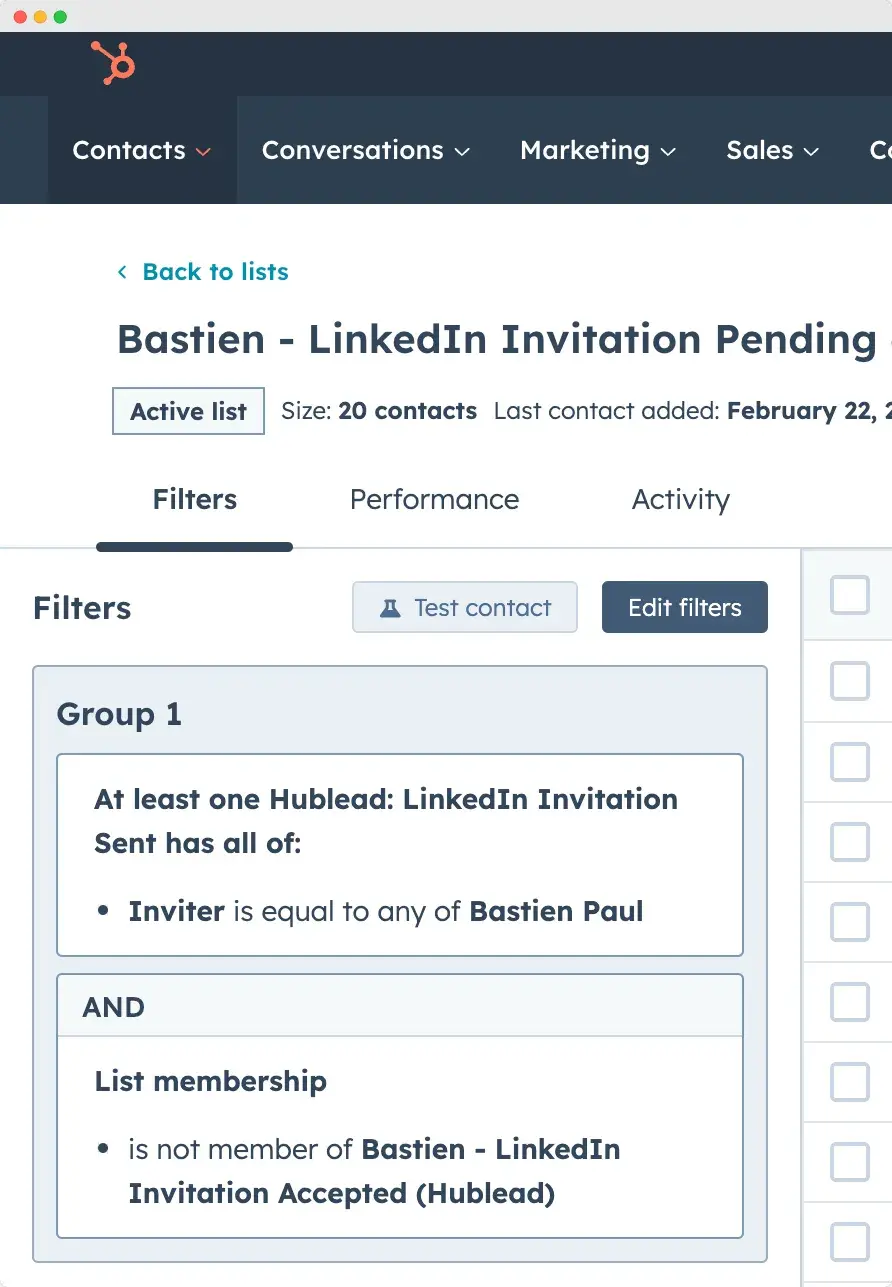The image size is (892, 1287).
Task: Switch to the Activity tab
Action: [680, 500]
